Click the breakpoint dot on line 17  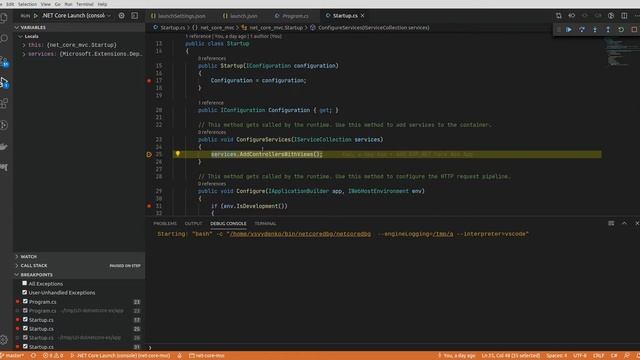[149, 81]
